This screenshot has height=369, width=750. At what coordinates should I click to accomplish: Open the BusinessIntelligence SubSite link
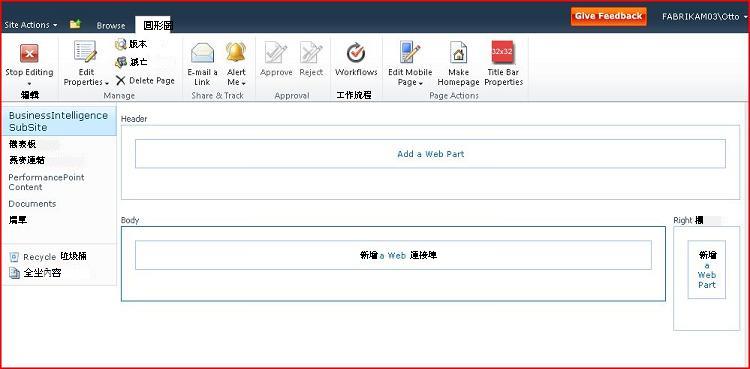click(x=58, y=122)
